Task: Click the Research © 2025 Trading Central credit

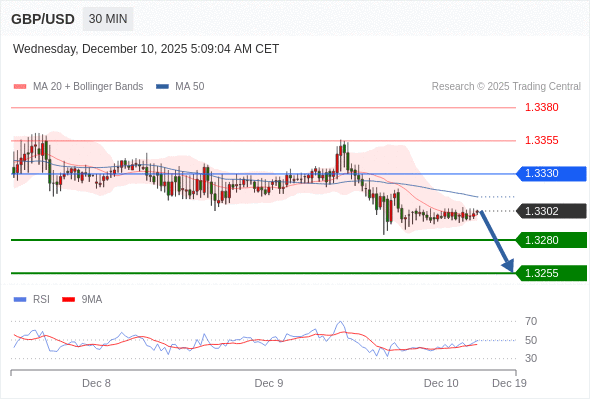Action: click(x=506, y=87)
